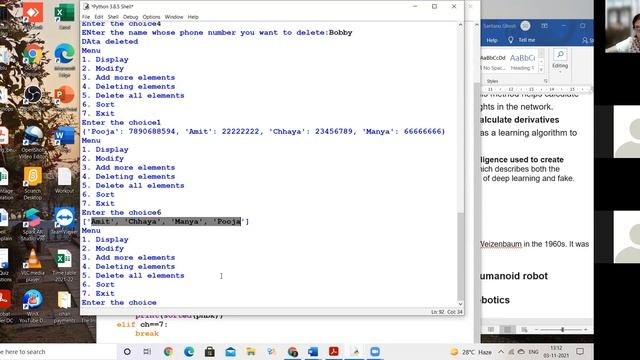Open Edge from the taskbar

pos(189,351)
